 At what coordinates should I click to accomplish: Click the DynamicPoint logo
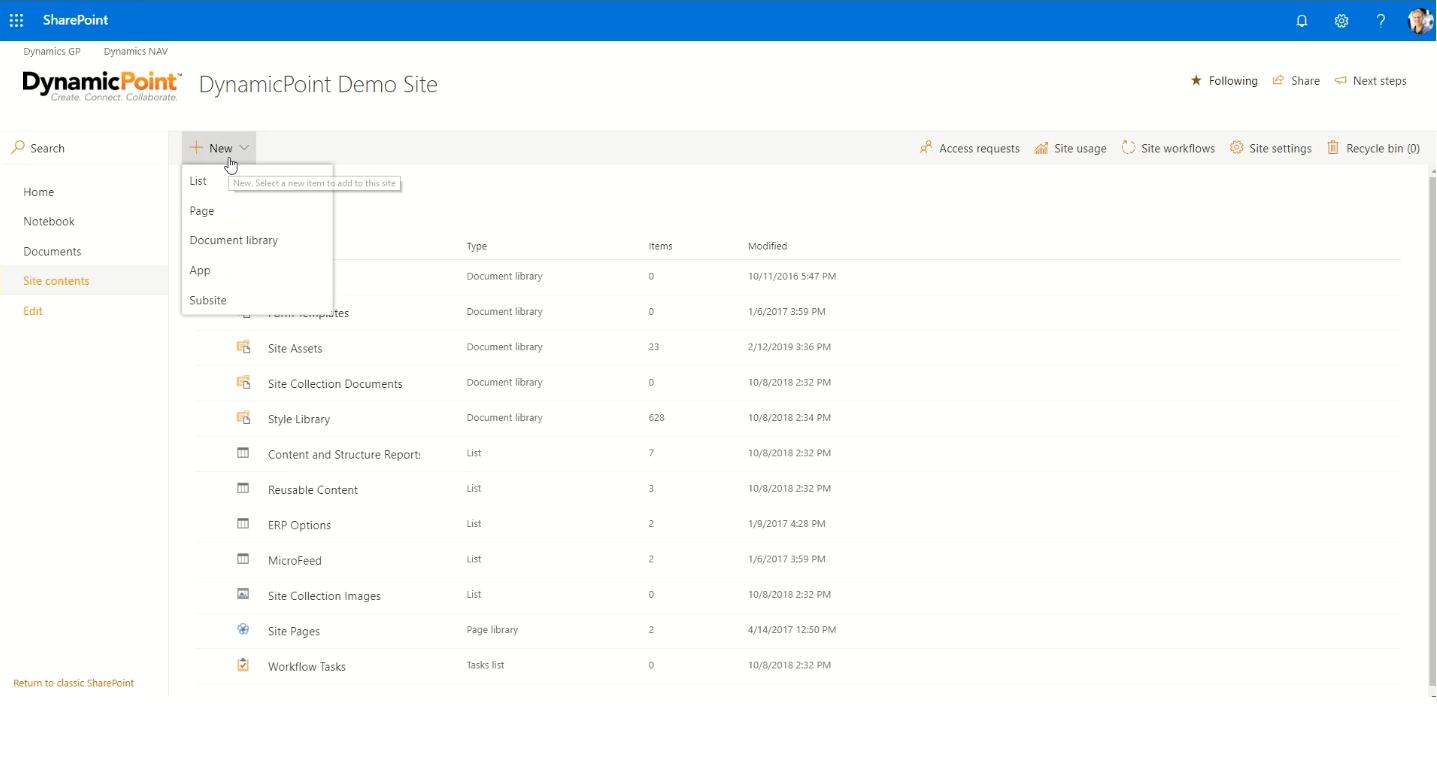click(102, 86)
